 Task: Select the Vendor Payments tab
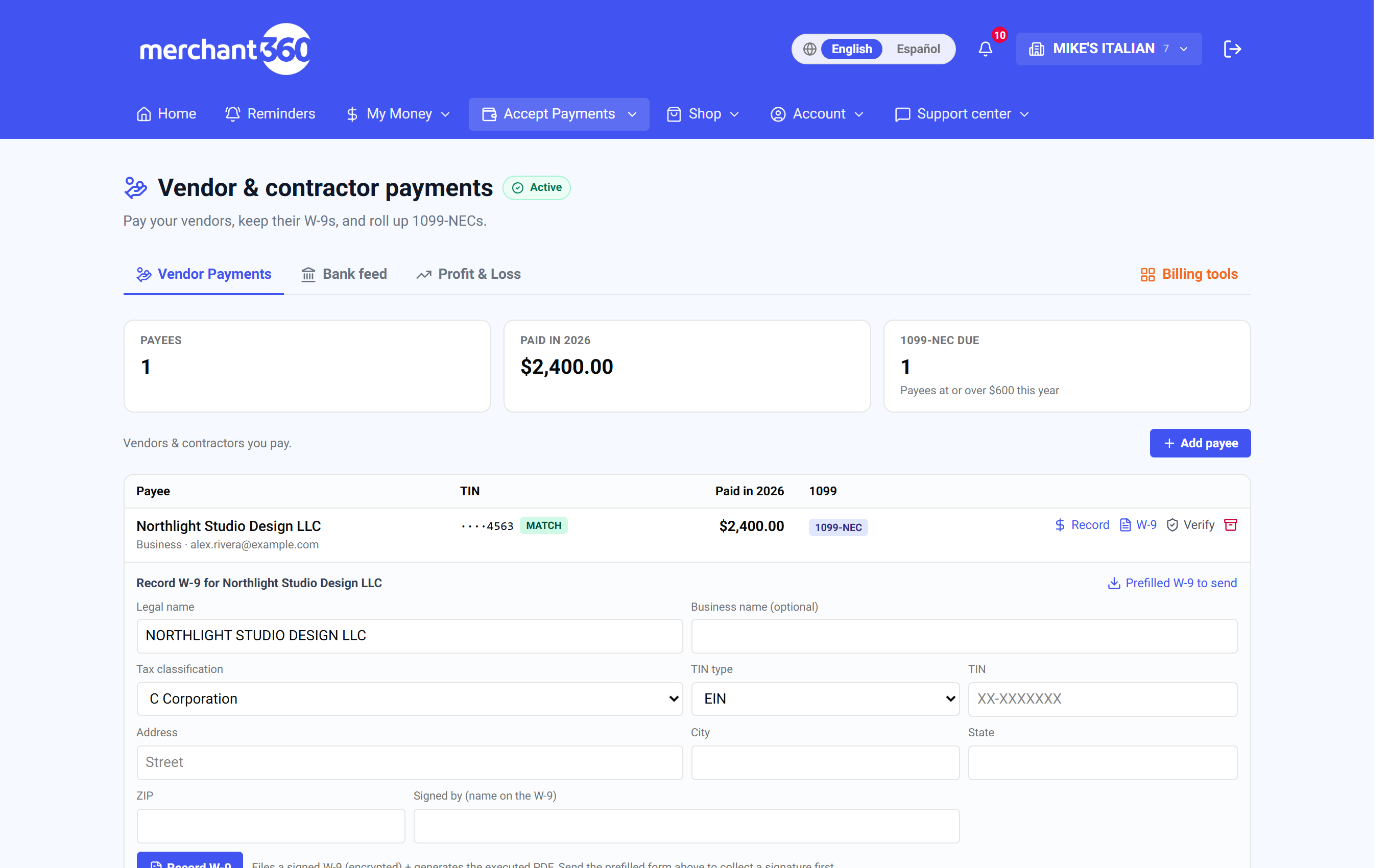tap(203, 274)
